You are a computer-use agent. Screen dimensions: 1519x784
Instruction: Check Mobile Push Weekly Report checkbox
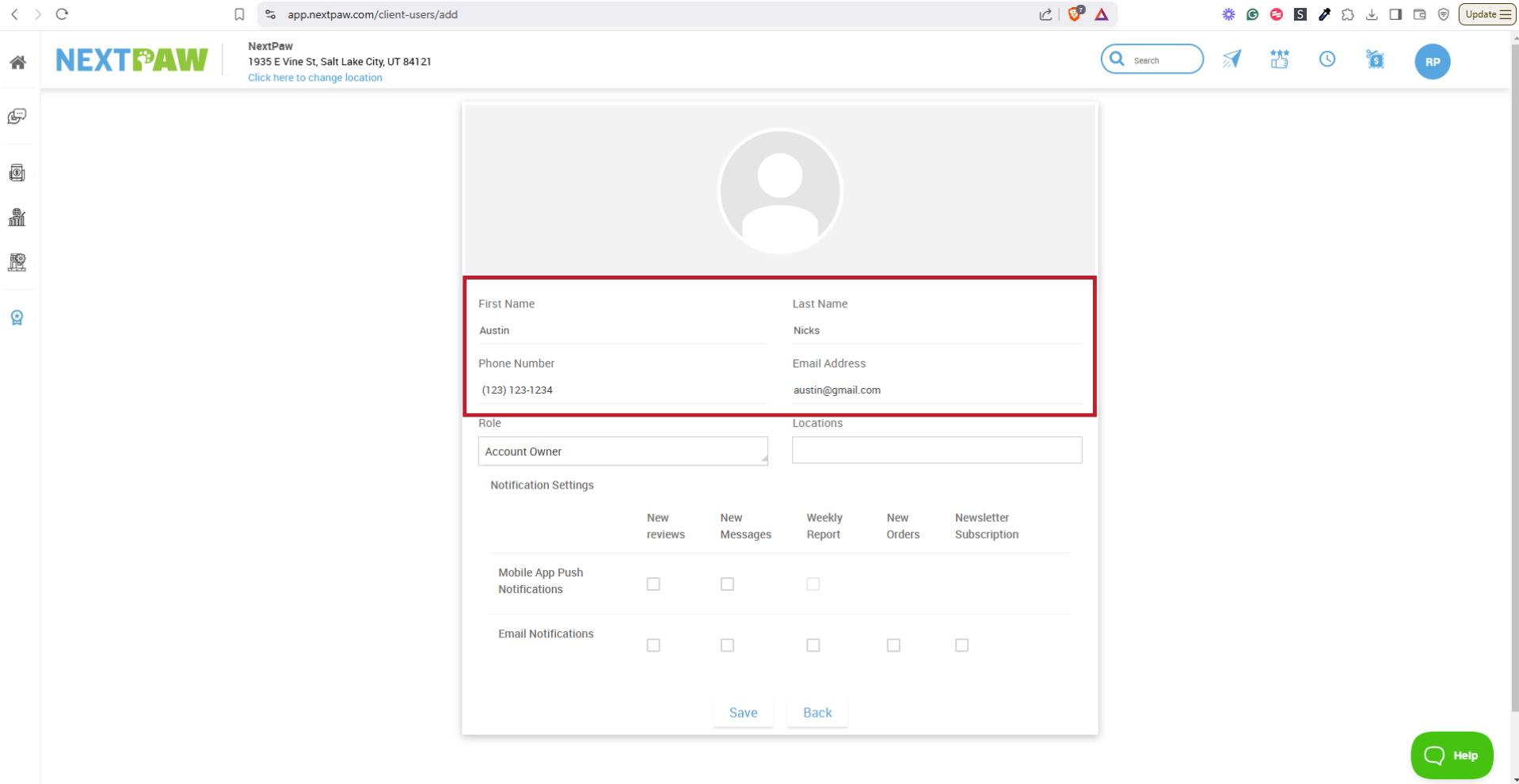click(x=813, y=584)
